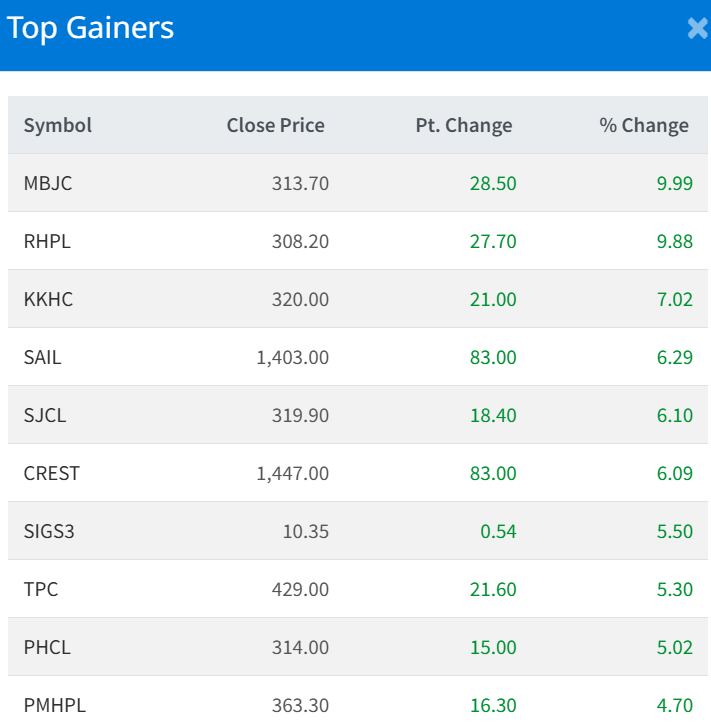711x724 pixels.
Task: Open the MBJC stock symbol
Action: [x=48, y=183]
